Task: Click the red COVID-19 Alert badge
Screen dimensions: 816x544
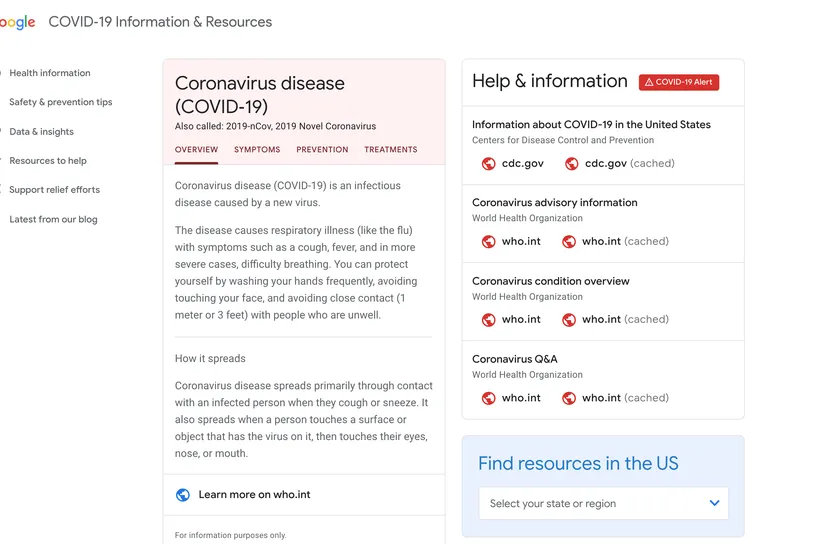Action: (679, 82)
